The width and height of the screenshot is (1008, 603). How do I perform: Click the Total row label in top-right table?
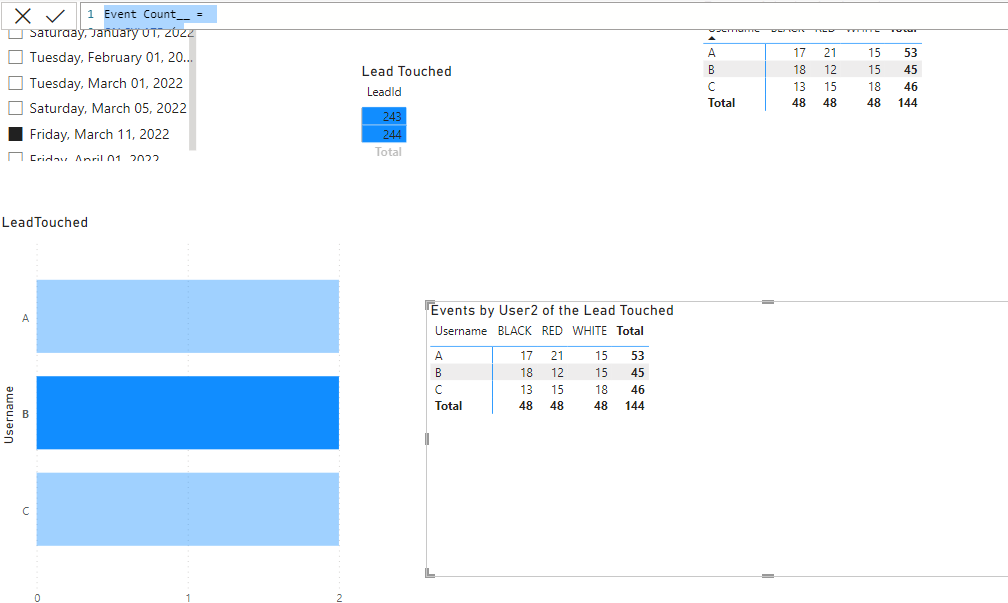[x=721, y=103]
